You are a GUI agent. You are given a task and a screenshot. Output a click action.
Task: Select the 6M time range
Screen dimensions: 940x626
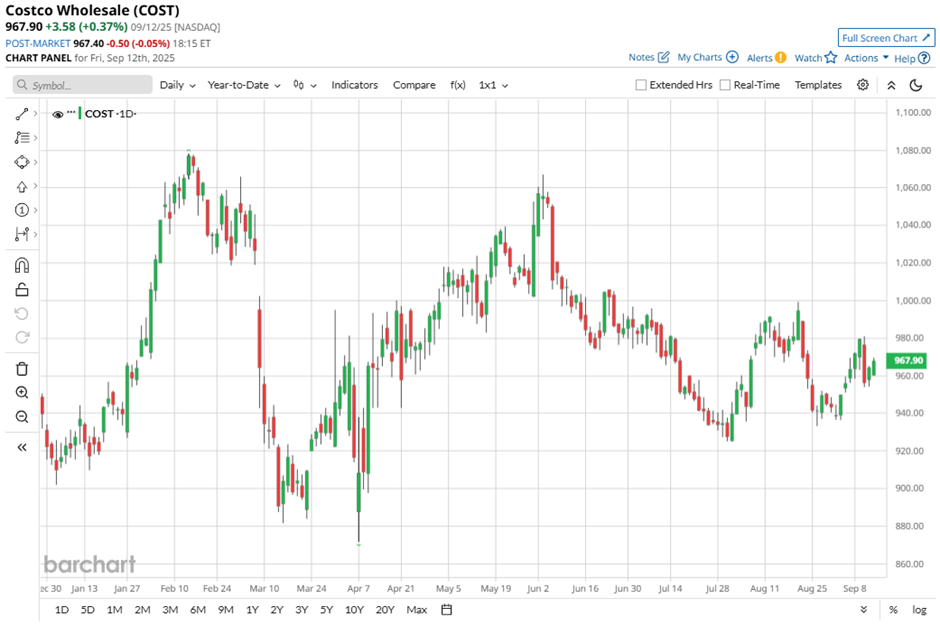198,610
